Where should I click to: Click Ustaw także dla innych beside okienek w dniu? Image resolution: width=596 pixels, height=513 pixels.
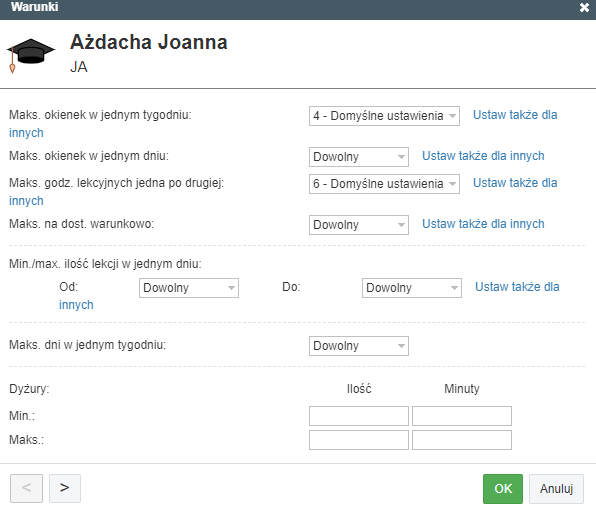(483, 156)
